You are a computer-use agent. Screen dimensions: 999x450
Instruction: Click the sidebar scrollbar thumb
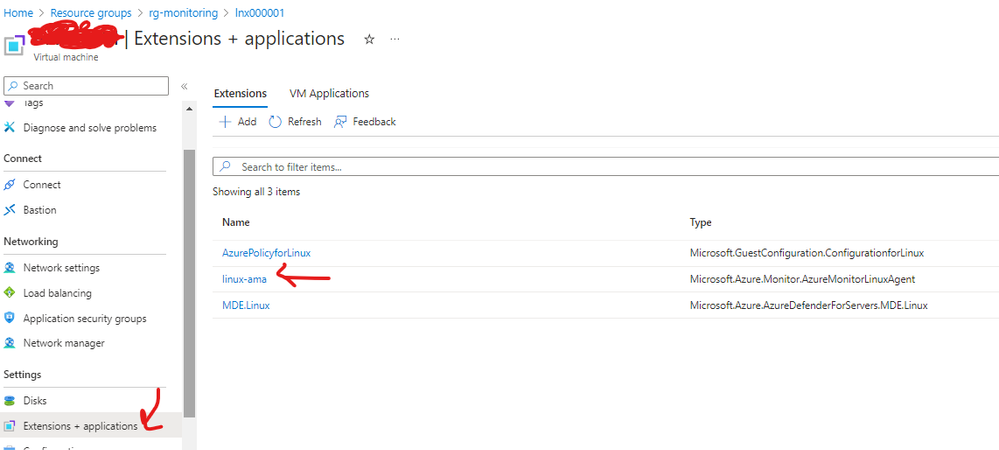(189, 282)
